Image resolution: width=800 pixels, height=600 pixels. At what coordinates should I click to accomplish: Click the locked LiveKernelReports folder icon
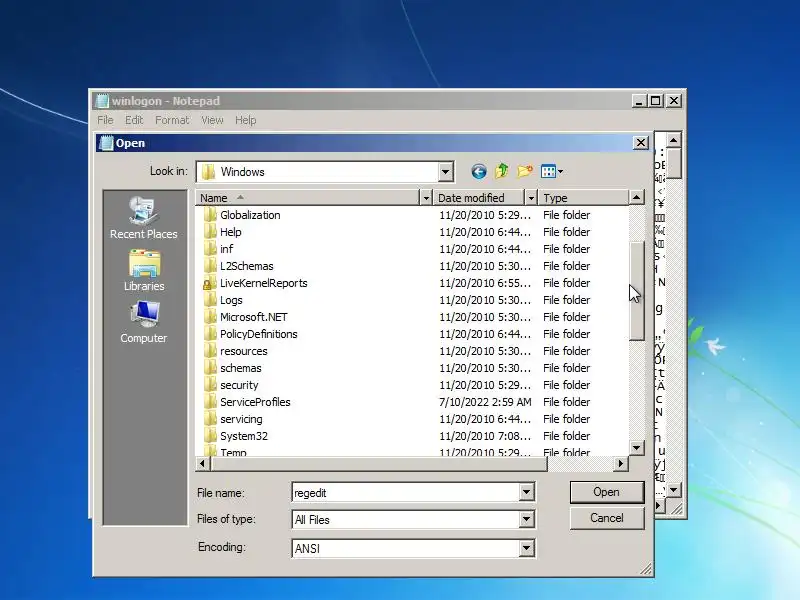click(x=209, y=283)
